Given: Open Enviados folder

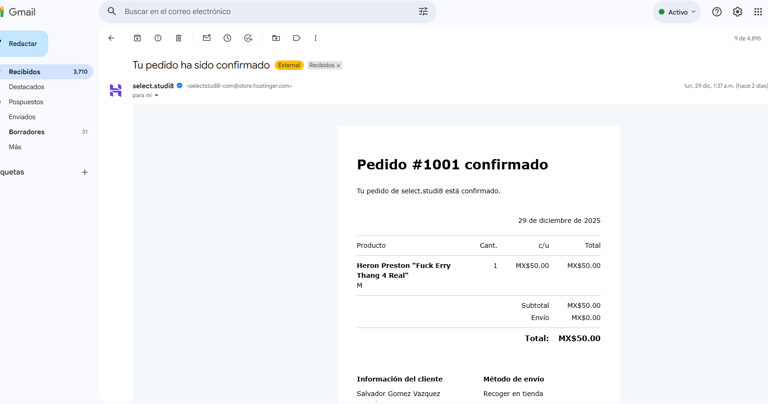Looking at the screenshot, I should (22, 117).
